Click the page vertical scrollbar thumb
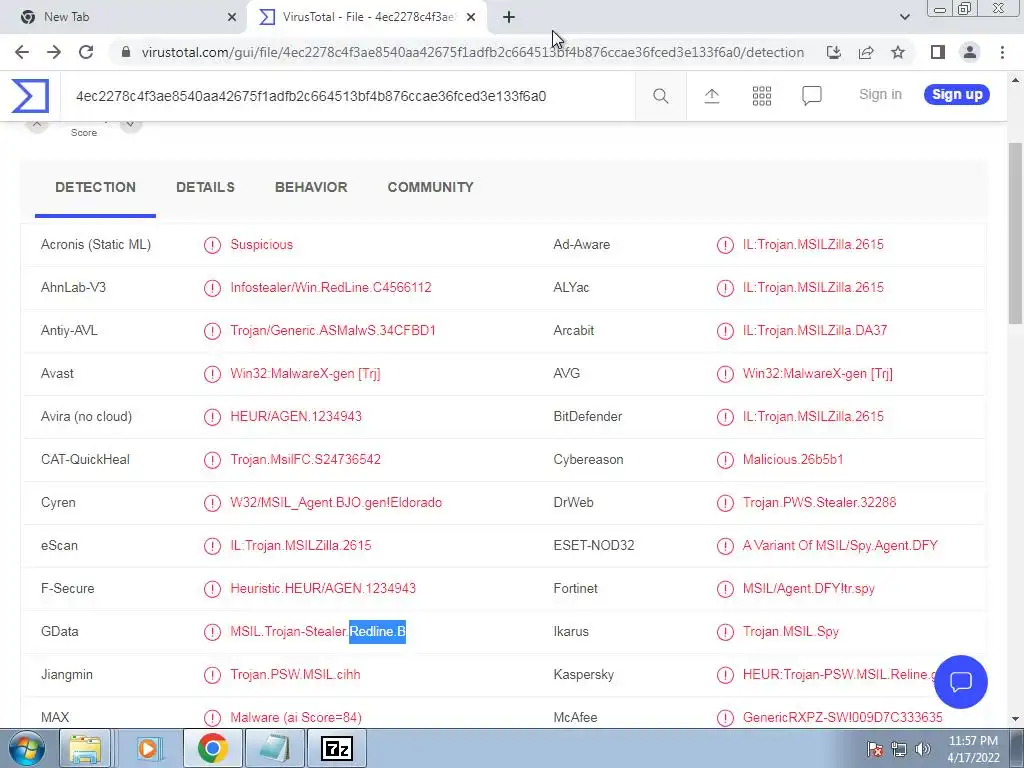The image size is (1024, 768). click(1015, 232)
